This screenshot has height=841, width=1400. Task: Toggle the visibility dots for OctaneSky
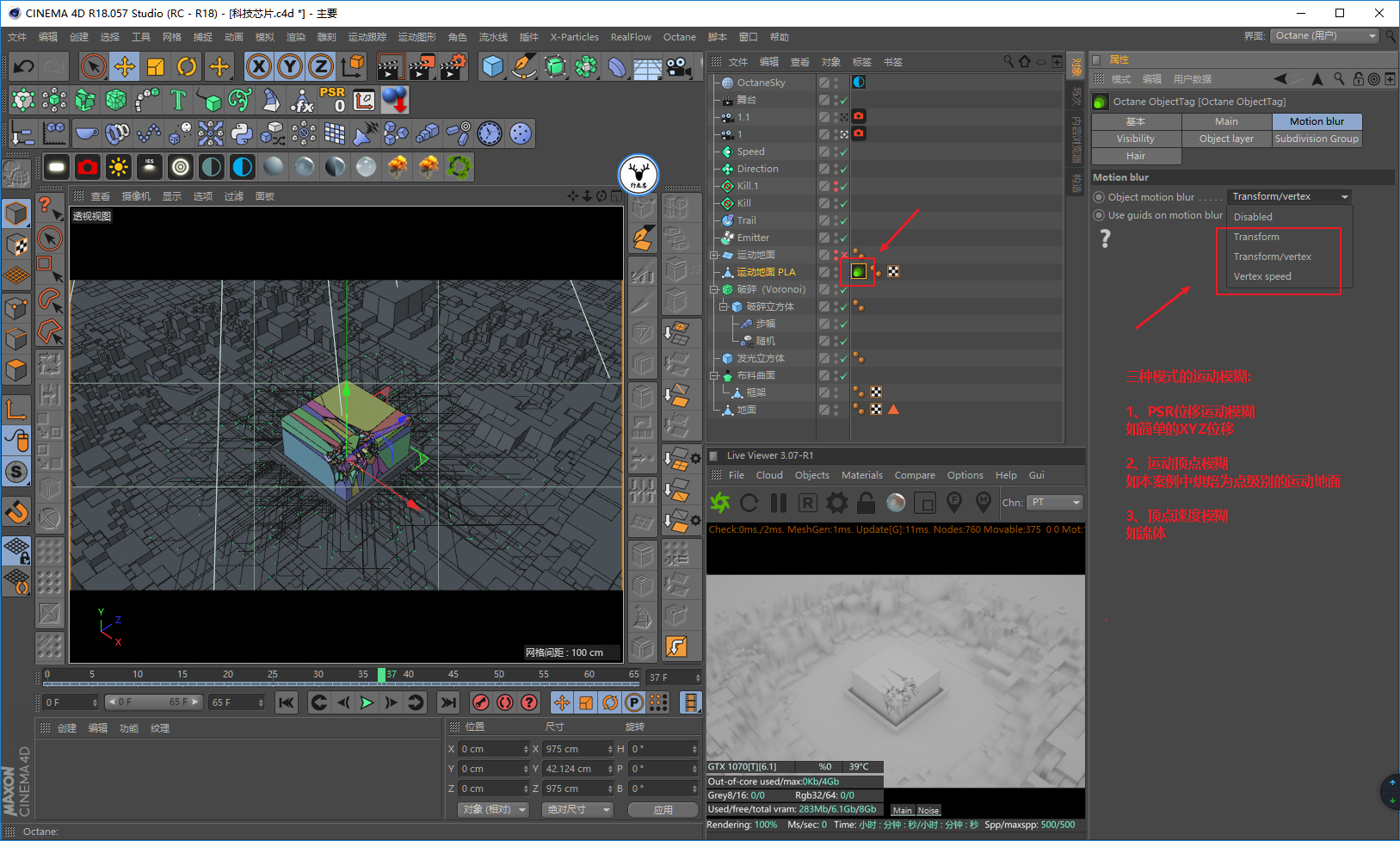pos(836,83)
